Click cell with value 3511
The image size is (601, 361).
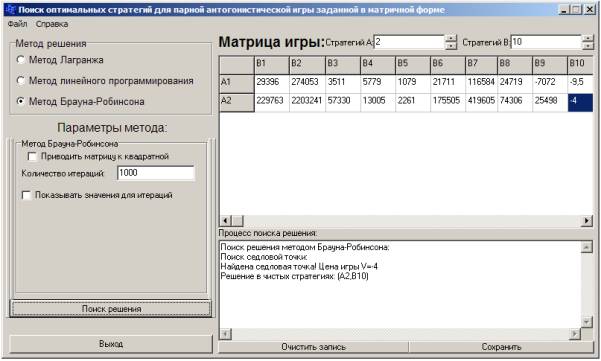[x=343, y=84]
